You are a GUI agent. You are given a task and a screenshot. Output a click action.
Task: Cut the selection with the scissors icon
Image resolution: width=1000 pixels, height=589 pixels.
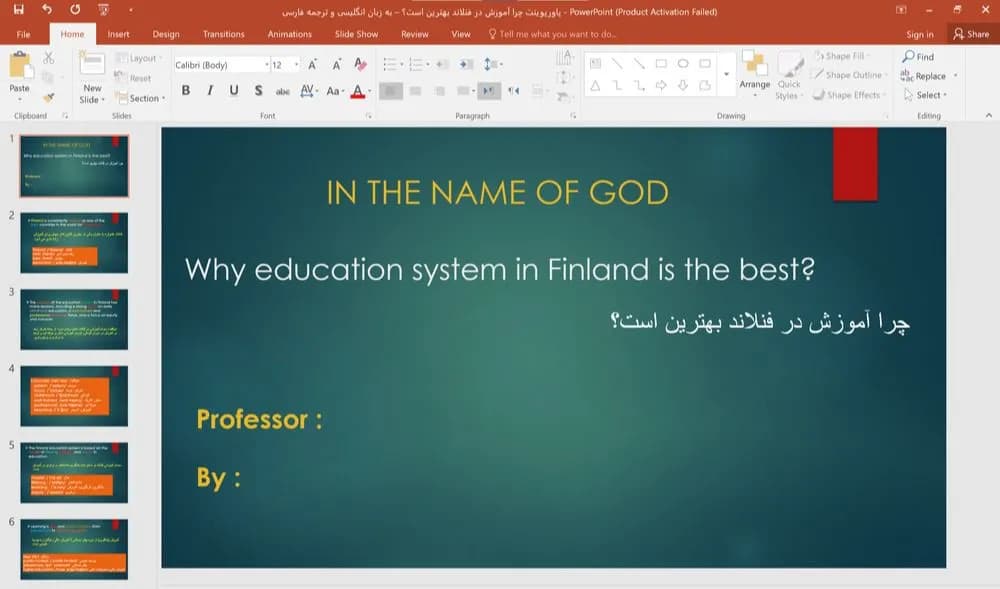pos(48,58)
